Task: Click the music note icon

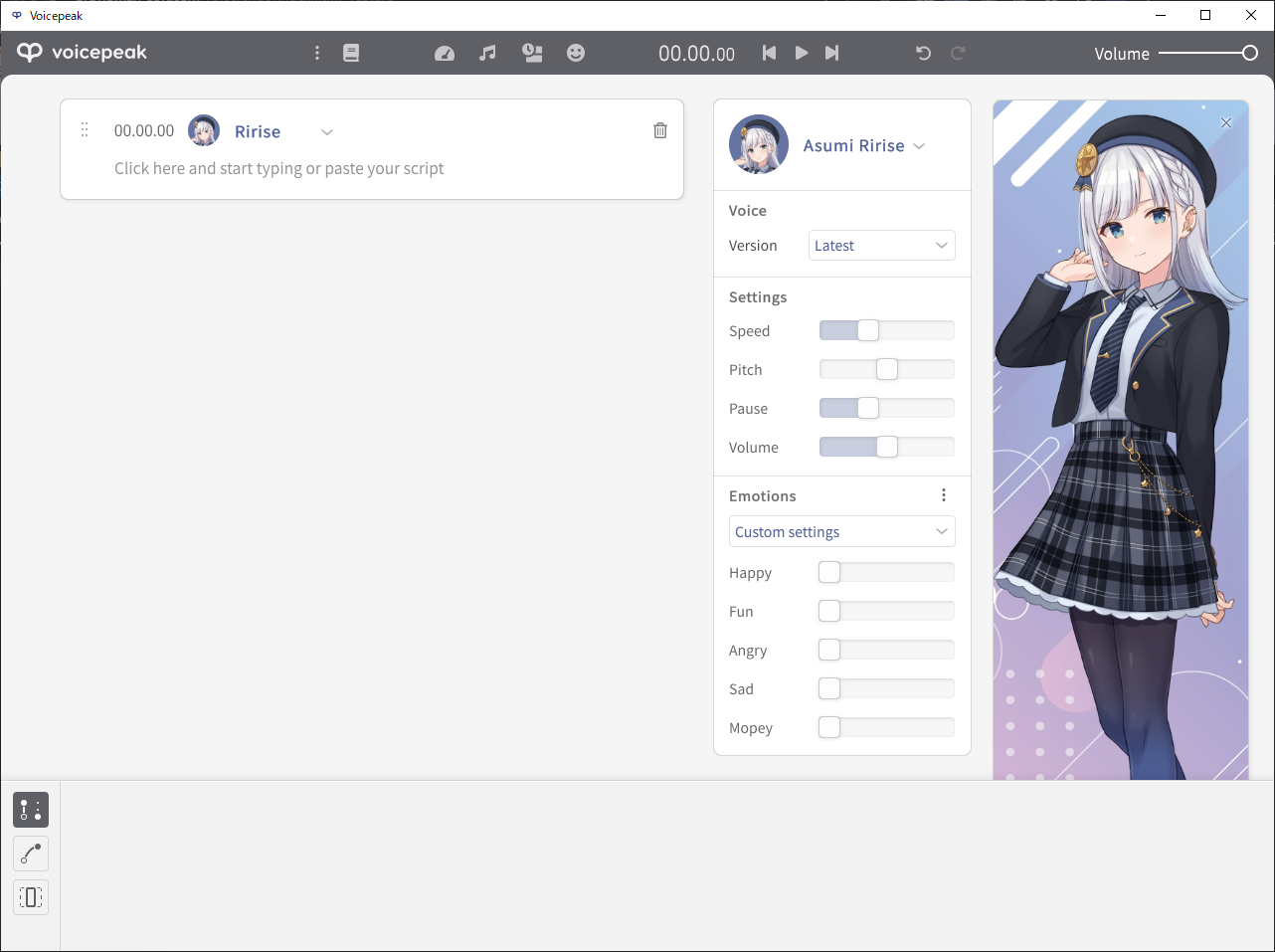Action: (487, 53)
